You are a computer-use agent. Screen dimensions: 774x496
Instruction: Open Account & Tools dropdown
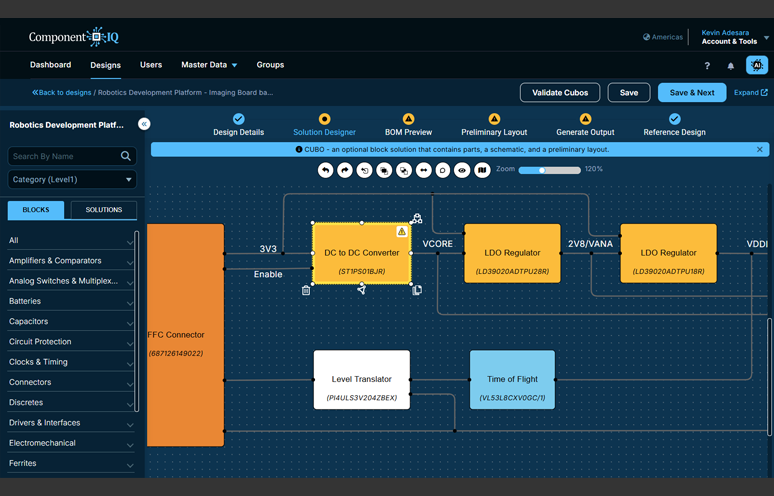point(734,37)
